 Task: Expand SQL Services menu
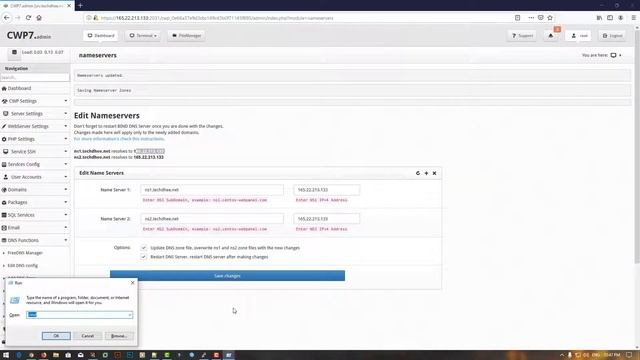click(x=35, y=215)
